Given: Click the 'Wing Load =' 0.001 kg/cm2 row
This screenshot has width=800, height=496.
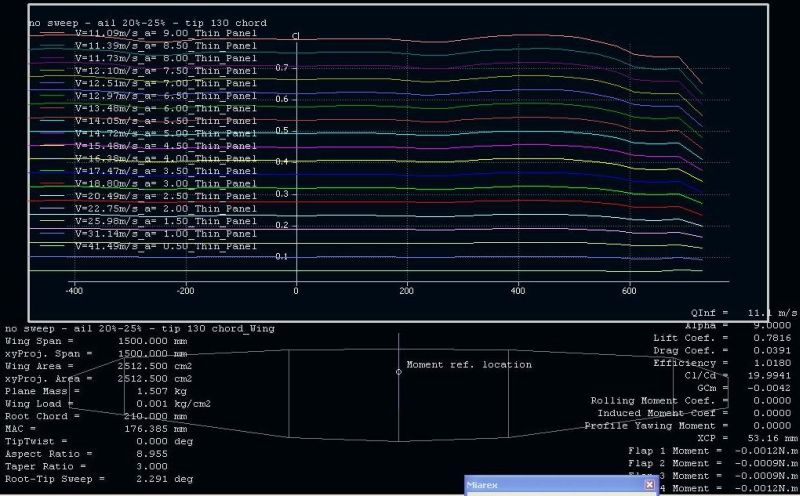Looking at the screenshot, I should [108, 404].
